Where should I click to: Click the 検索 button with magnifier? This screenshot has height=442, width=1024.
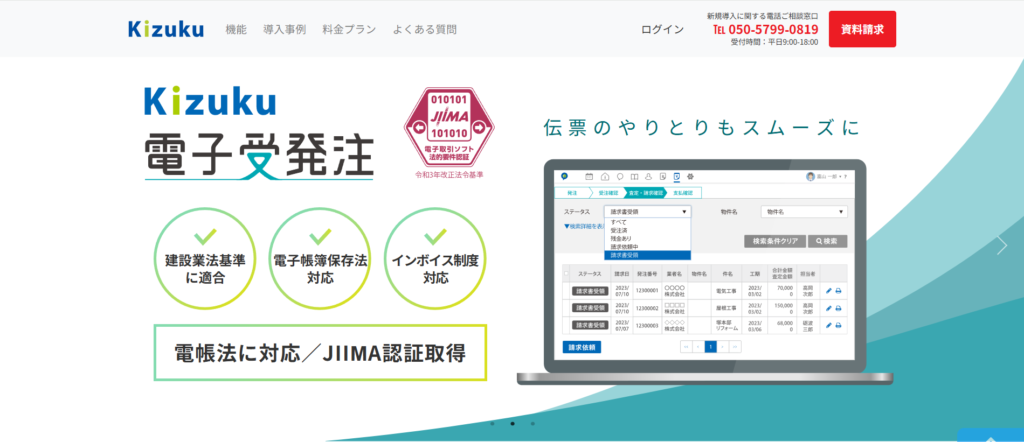(x=827, y=241)
